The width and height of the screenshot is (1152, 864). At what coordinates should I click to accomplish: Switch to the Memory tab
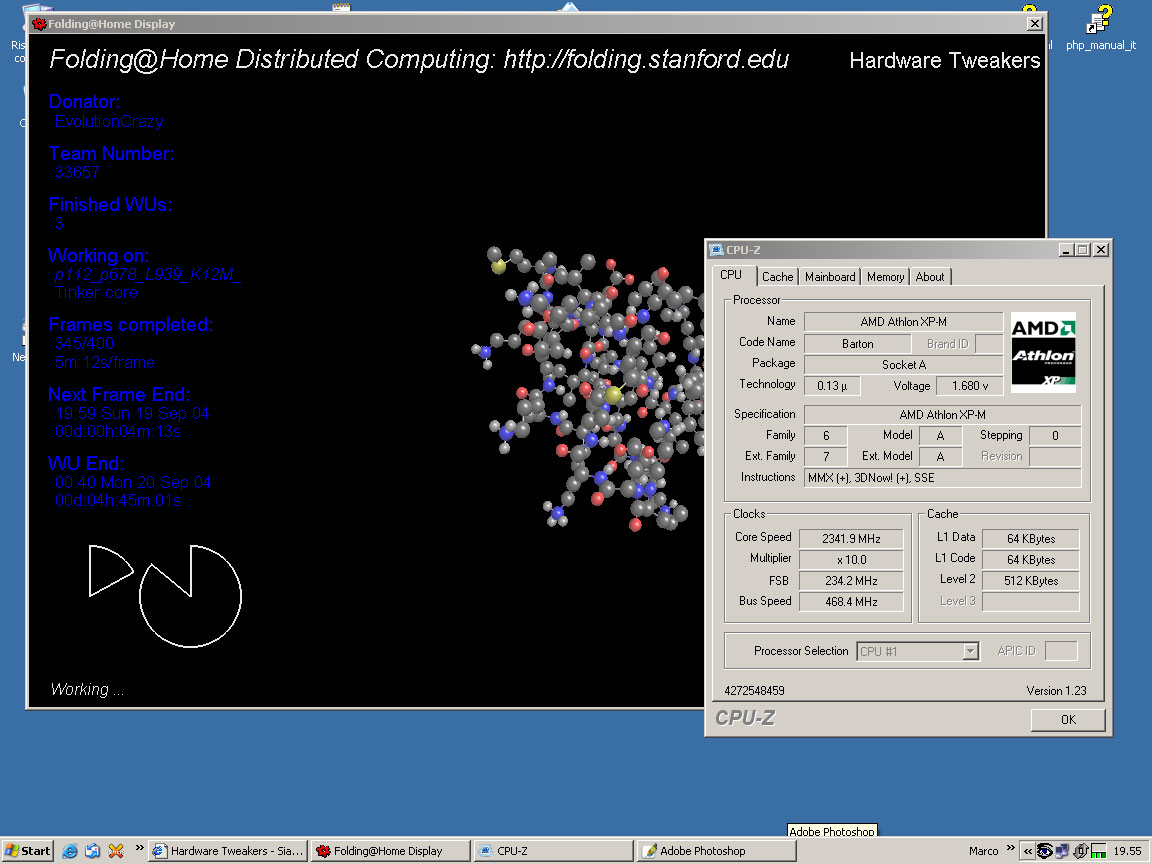tap(885, 277)
